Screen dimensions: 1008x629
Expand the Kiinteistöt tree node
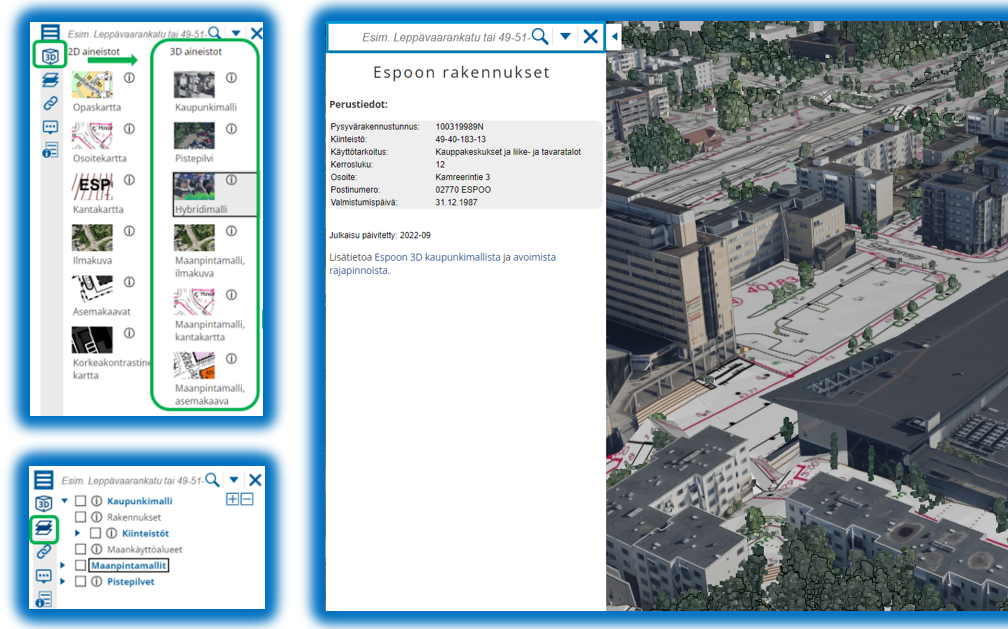point(77,533)
